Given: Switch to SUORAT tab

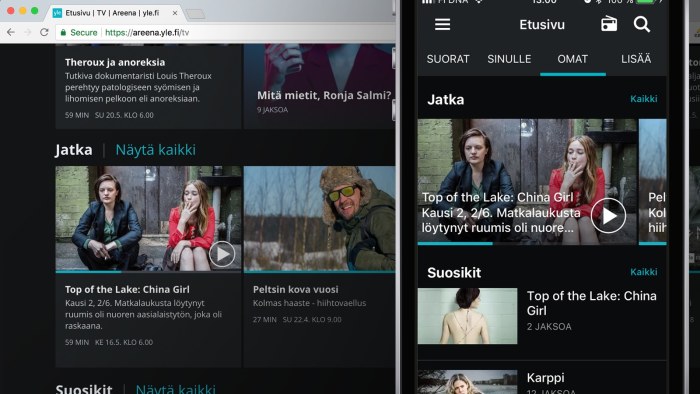Looking at the screenshot, I should [x=448, y=59].
